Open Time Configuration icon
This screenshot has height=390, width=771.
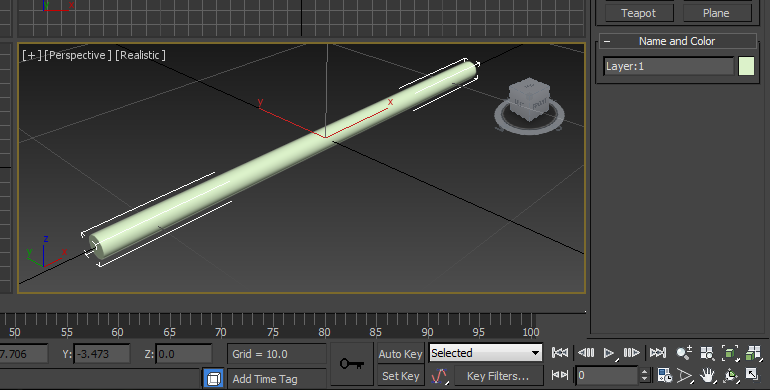(x=664, y=376)
